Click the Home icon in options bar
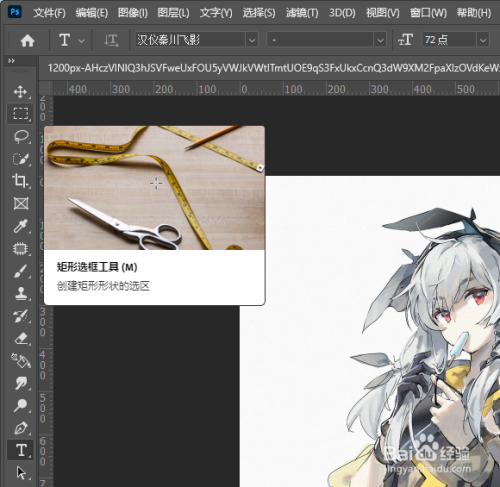500x487 pixels. pyautogui.click(x=27, y=41)
